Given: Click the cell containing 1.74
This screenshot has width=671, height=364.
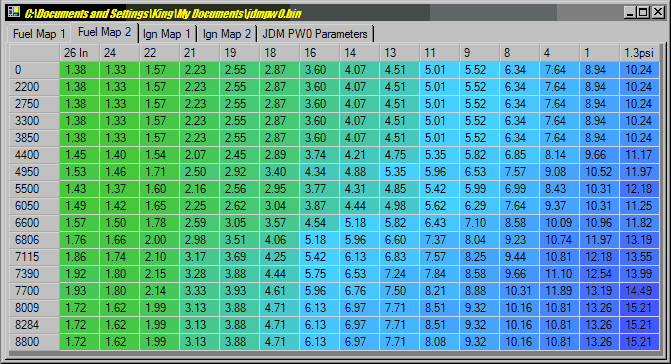Looking at the screenshot, I should pyautogui.click(x=119, y=257).
